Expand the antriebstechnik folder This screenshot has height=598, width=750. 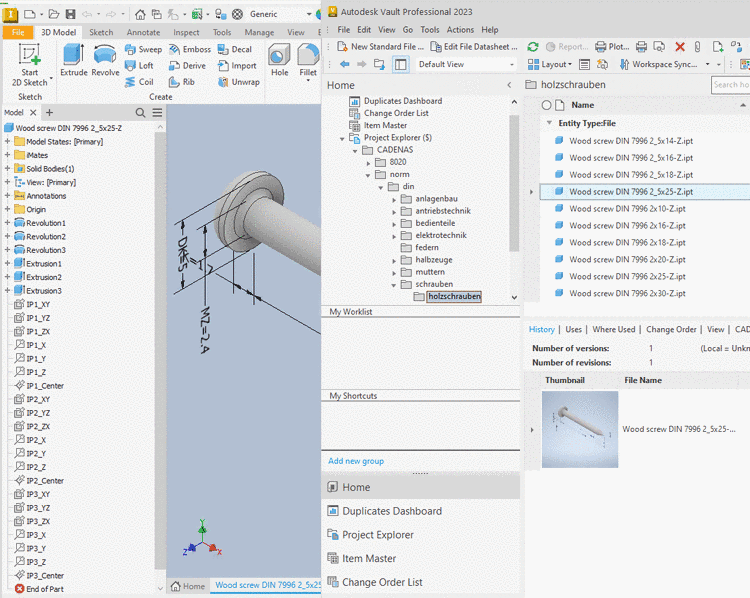[x=394, y=211]
